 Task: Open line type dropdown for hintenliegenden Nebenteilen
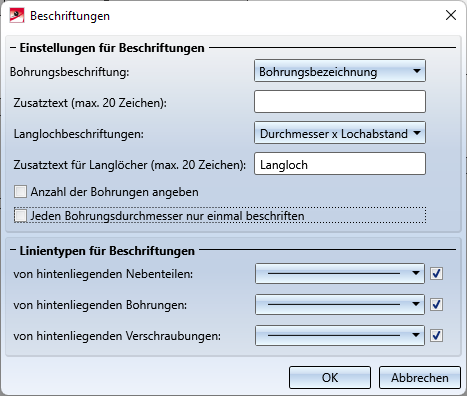[340, 273]
